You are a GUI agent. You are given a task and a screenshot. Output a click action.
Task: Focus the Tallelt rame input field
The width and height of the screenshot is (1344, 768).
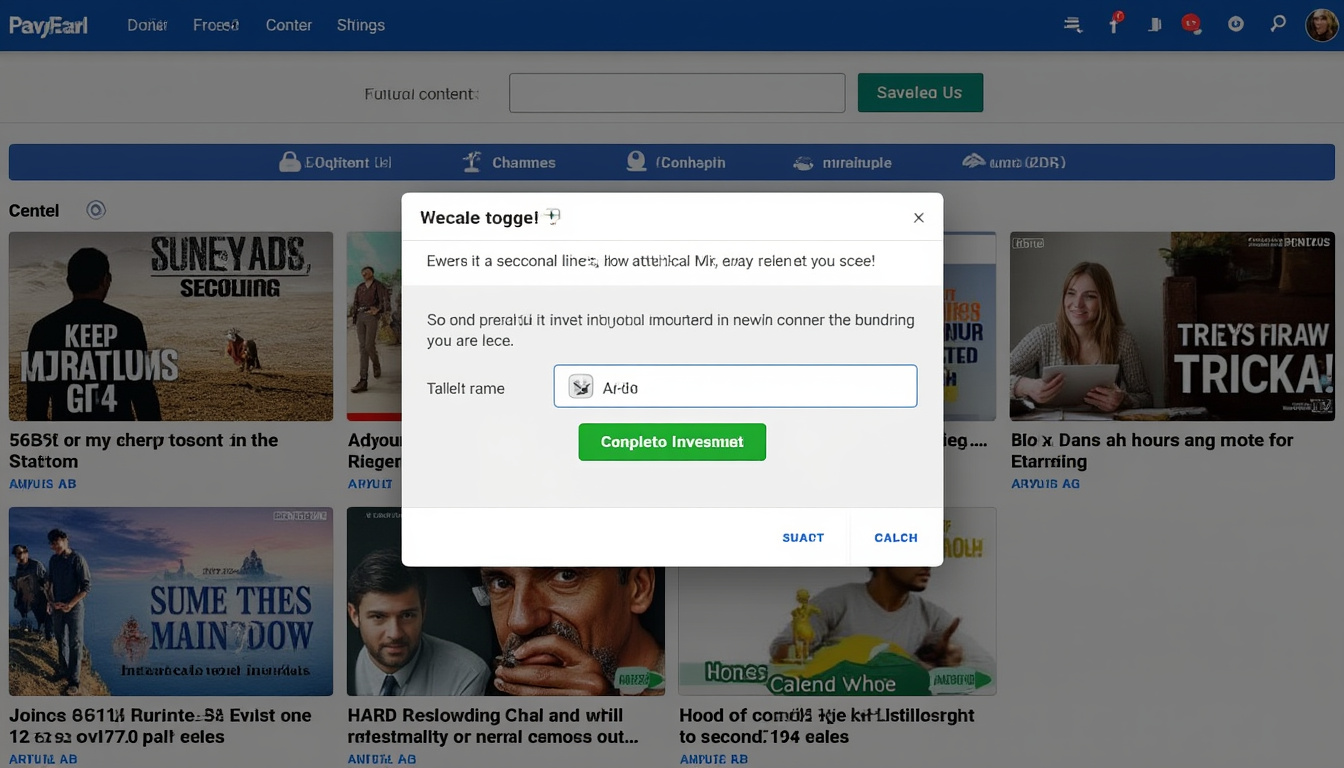pyautogui.click(x=735, y=386)
